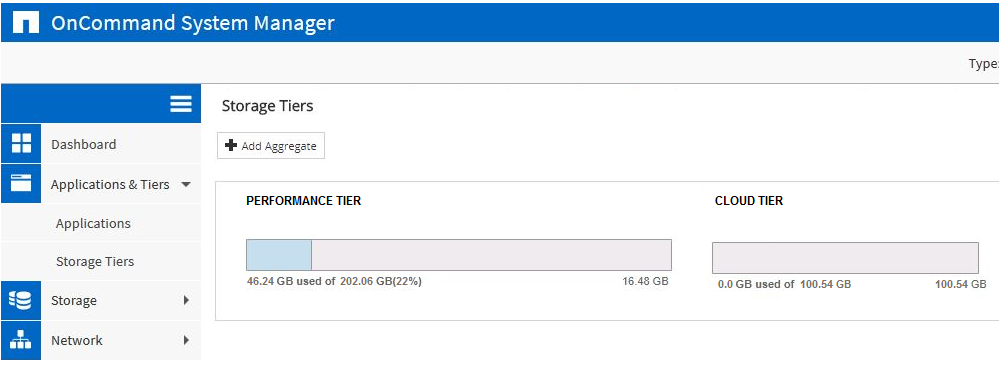999x366 pixels.
Task: Collapse sidebar with the hamburger menu icon
Action: coord(181,104)
